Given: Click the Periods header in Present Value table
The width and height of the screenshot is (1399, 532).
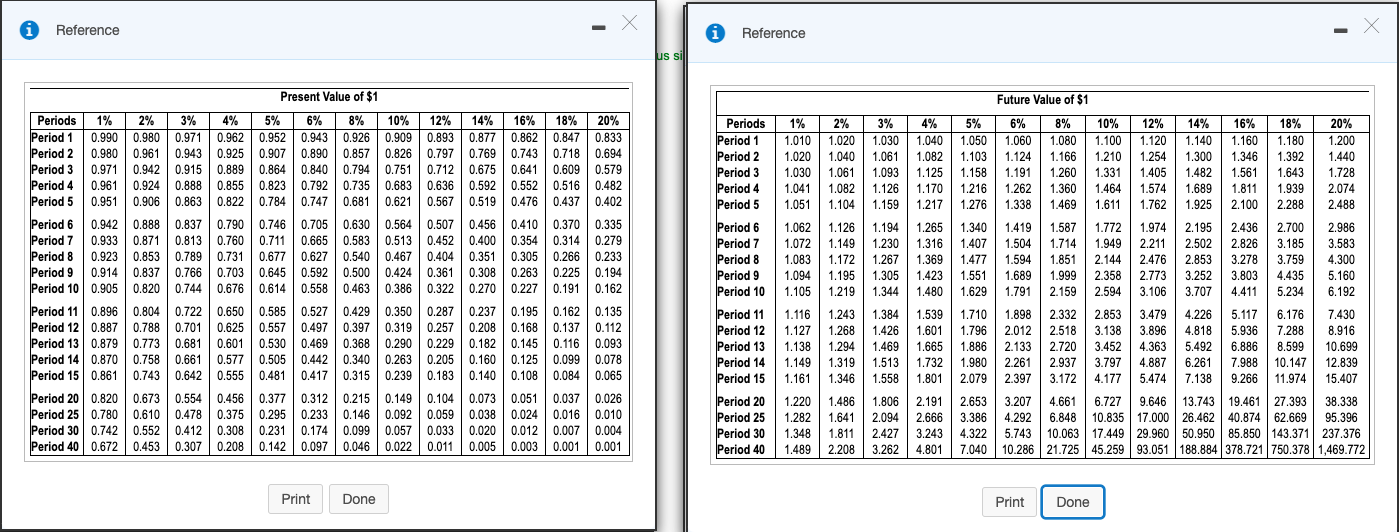Looking at the screenshot, I should [x=58, y=121].
